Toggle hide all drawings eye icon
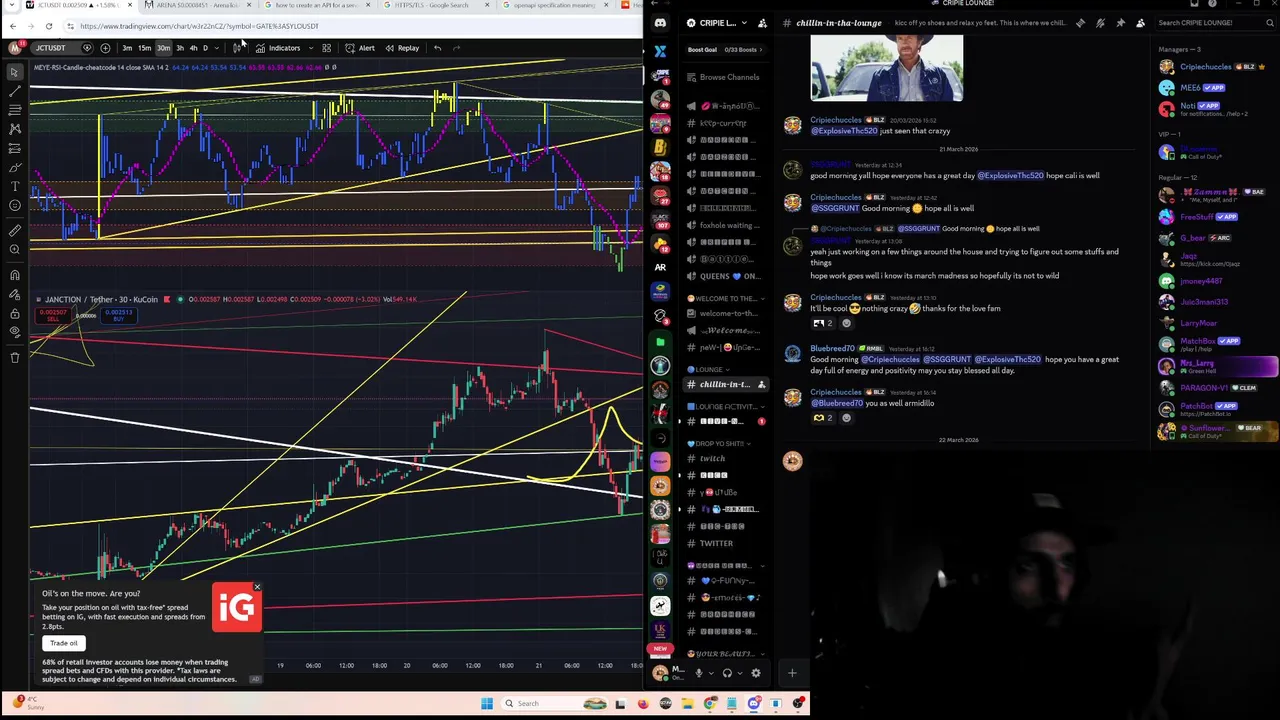The image size is (1280, 720). (14, 332)
